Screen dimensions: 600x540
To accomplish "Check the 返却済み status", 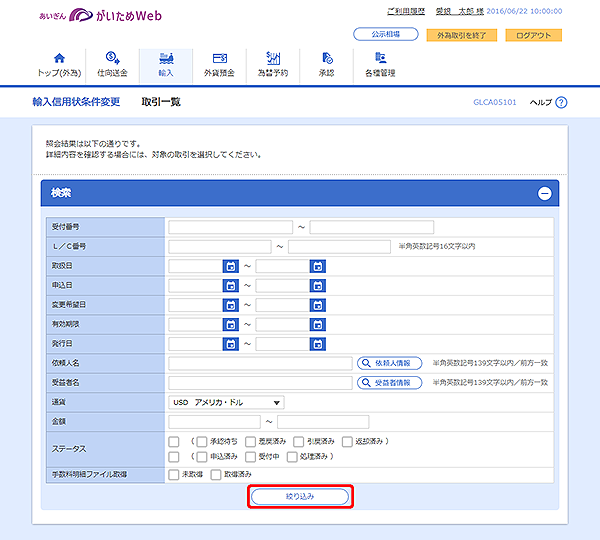I will pyautogui.click(x=347, y=442).
